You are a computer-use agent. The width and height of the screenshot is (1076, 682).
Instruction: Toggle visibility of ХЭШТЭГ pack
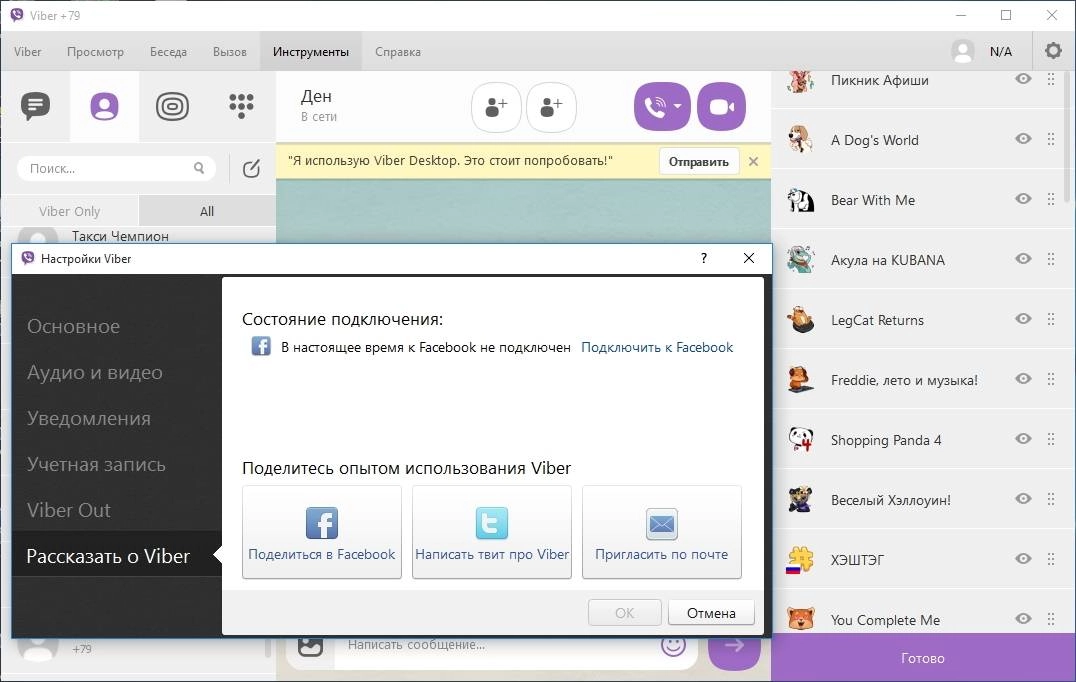click(1023, 558)
